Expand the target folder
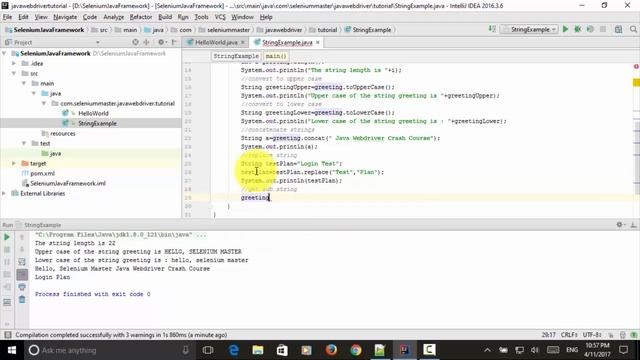 (x=14, y=163)
